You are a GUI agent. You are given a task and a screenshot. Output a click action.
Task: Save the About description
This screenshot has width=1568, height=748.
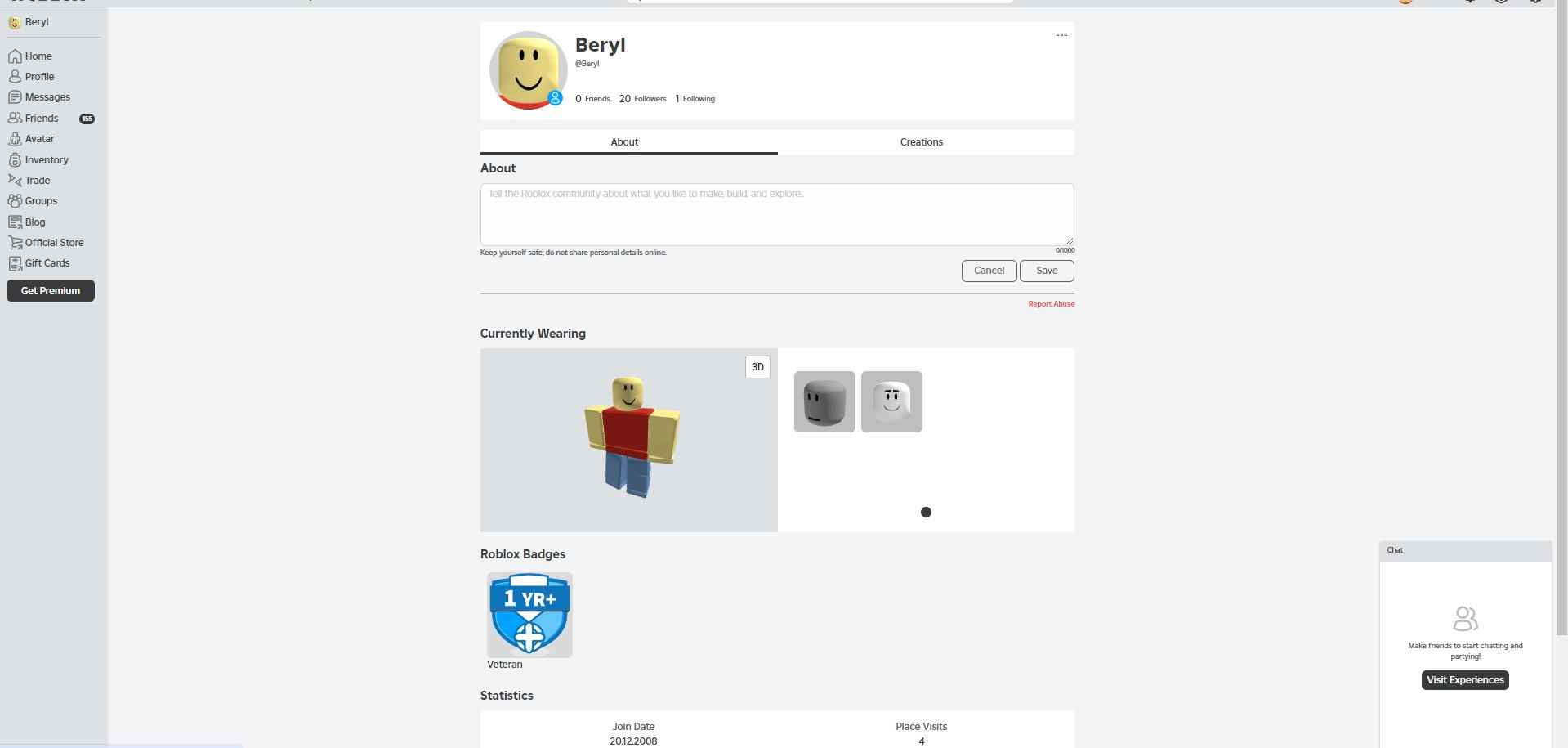[1047, 271]
